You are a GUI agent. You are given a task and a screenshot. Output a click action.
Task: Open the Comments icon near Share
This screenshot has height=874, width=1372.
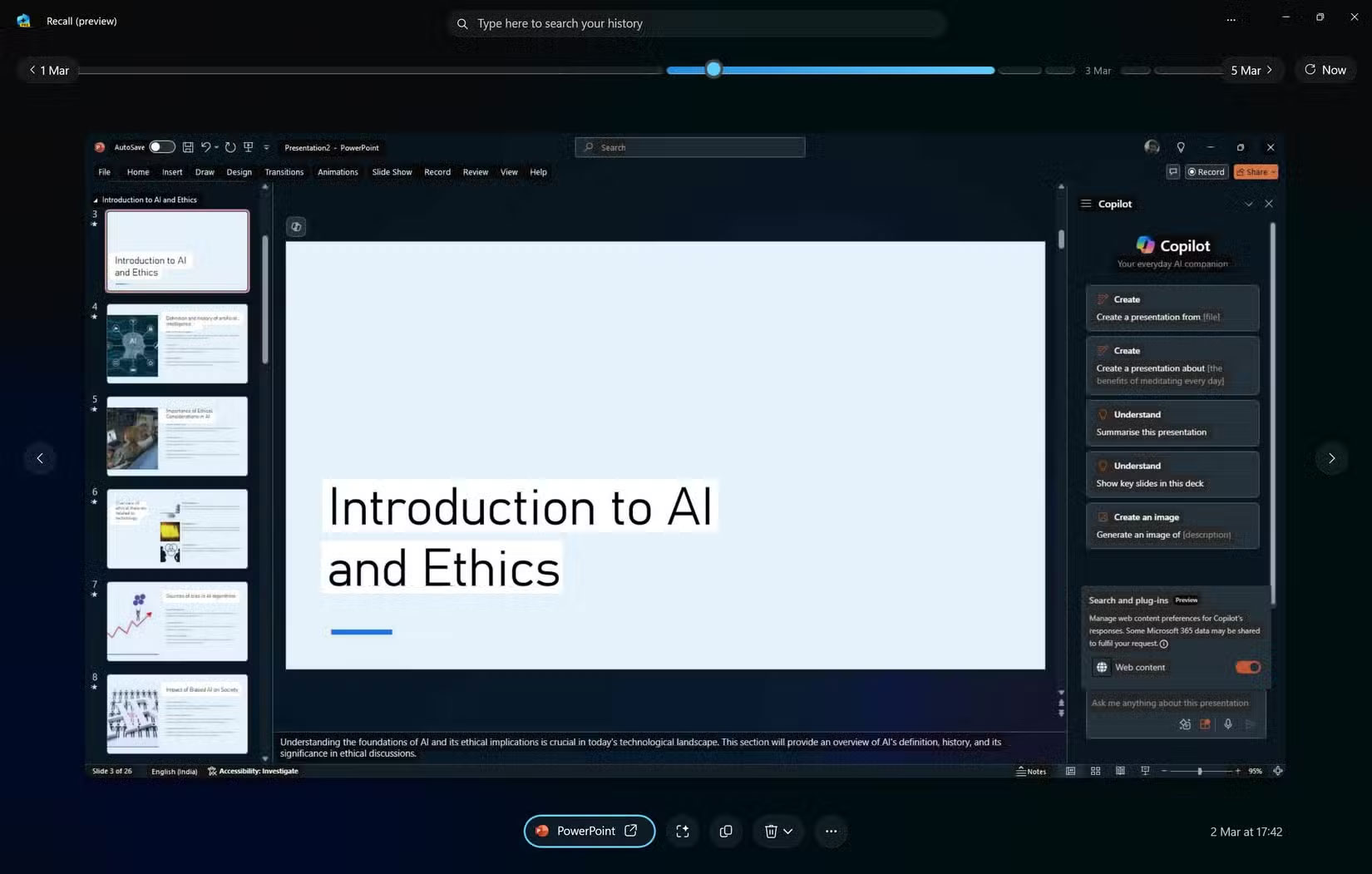pos(1173,171)
